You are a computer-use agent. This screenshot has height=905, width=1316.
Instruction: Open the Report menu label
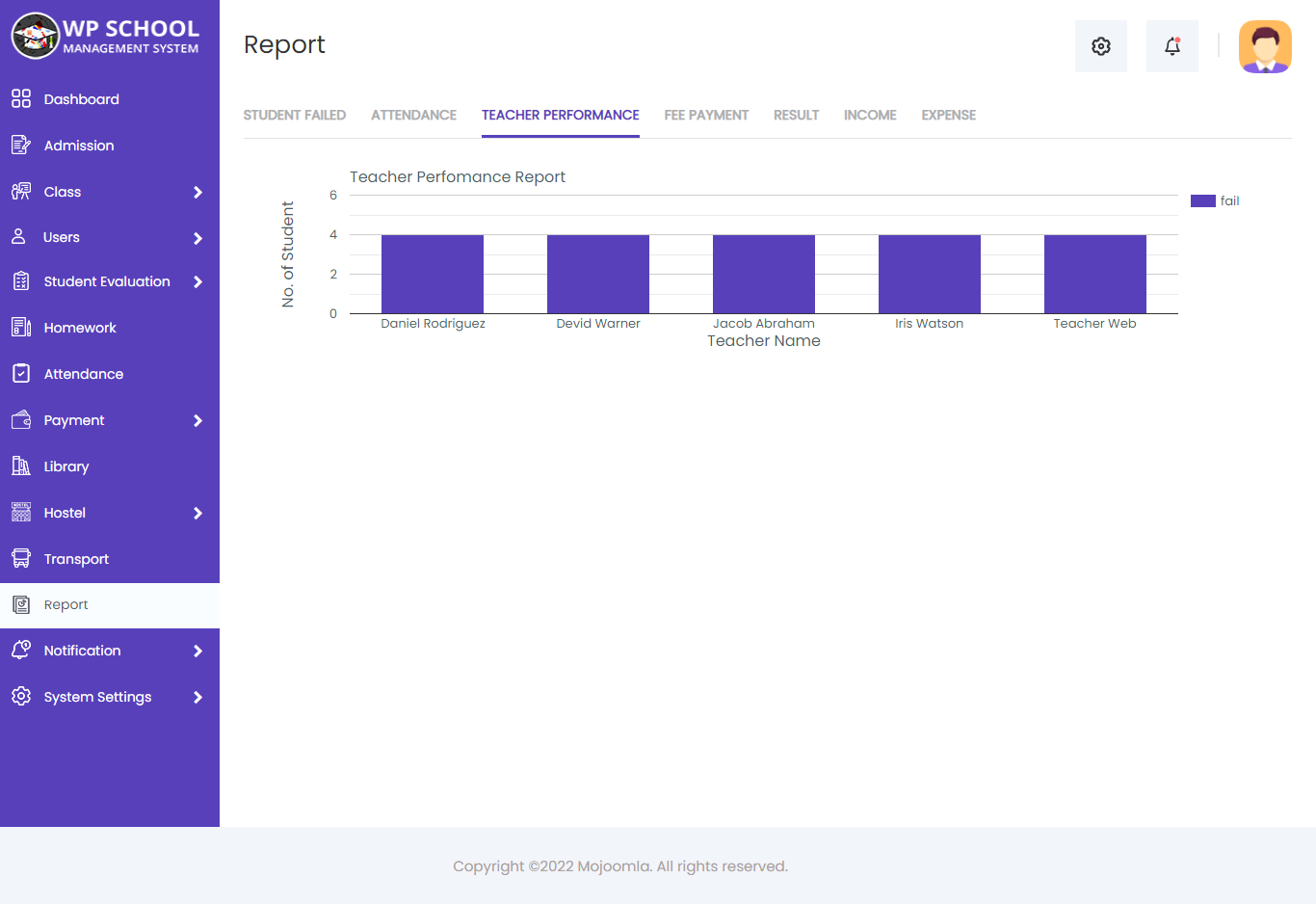point(66,604)
